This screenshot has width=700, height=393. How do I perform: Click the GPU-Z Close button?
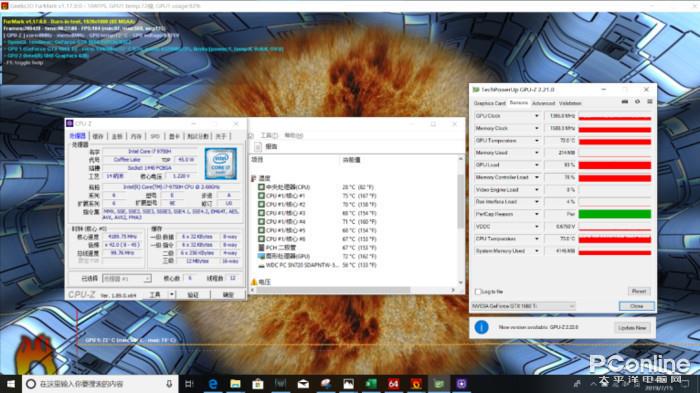[x=637, y=306]
